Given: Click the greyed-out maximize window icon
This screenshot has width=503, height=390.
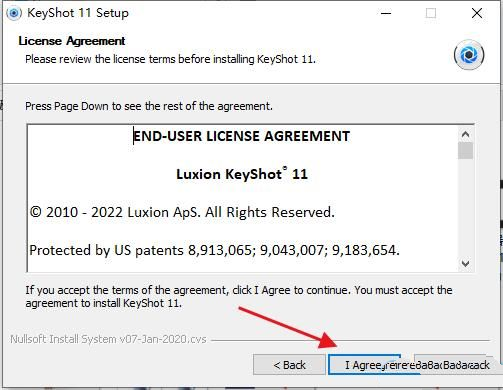Looking at the screenshot, I should coord(431,13).
